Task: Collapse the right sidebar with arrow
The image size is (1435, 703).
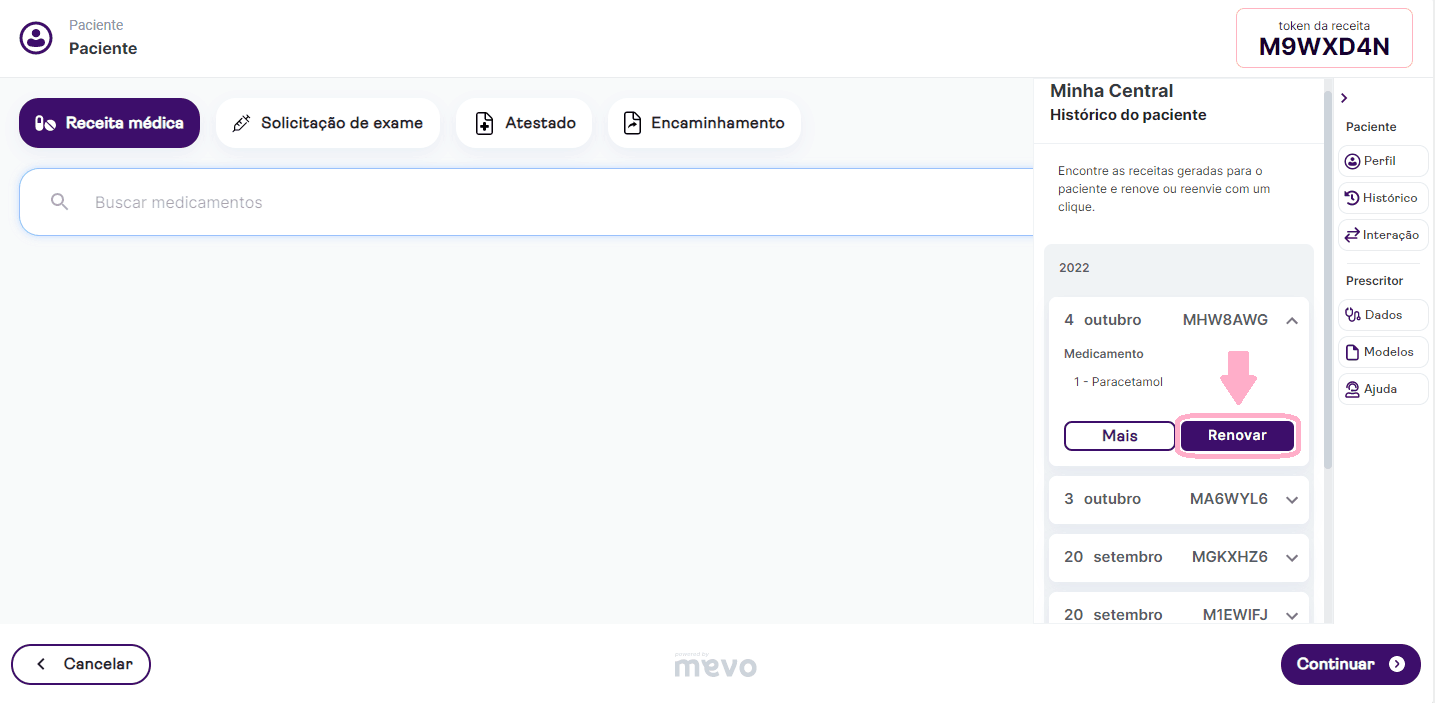Action: (1344, 98)
